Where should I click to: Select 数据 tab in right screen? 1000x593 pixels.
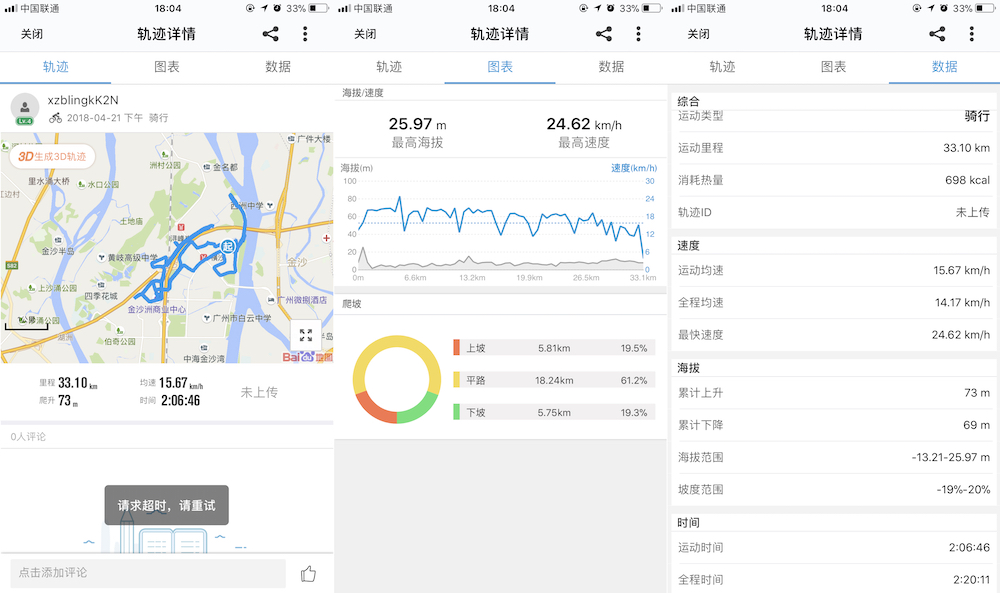945,67
